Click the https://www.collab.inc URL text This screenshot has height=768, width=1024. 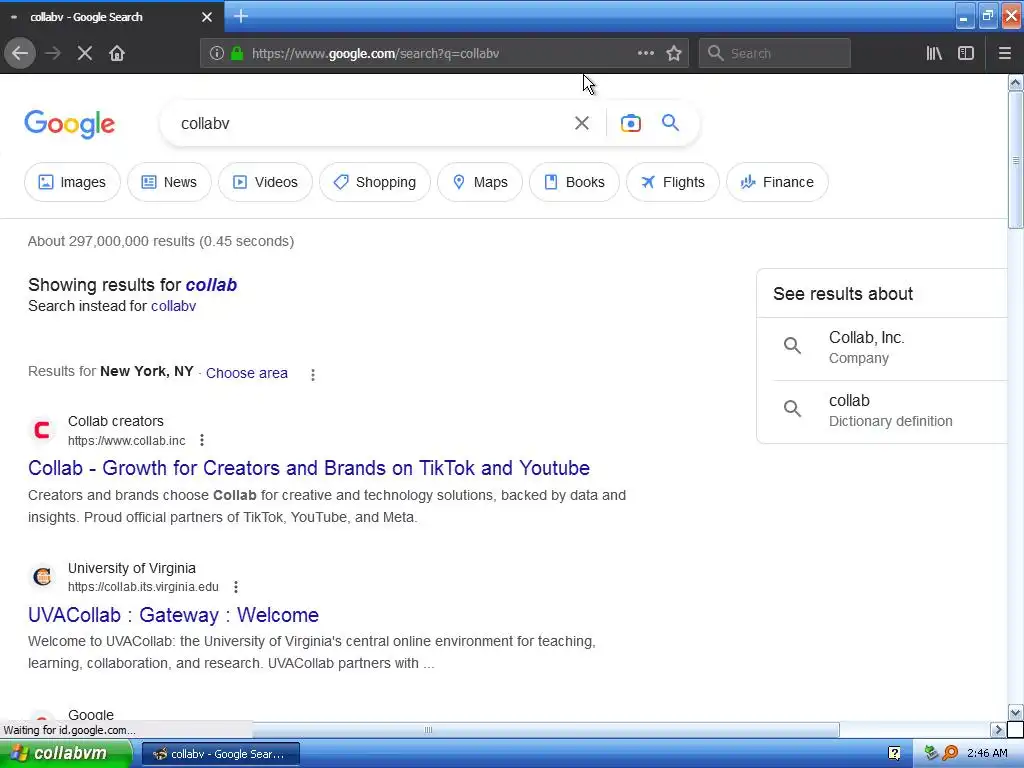(127, 441)
